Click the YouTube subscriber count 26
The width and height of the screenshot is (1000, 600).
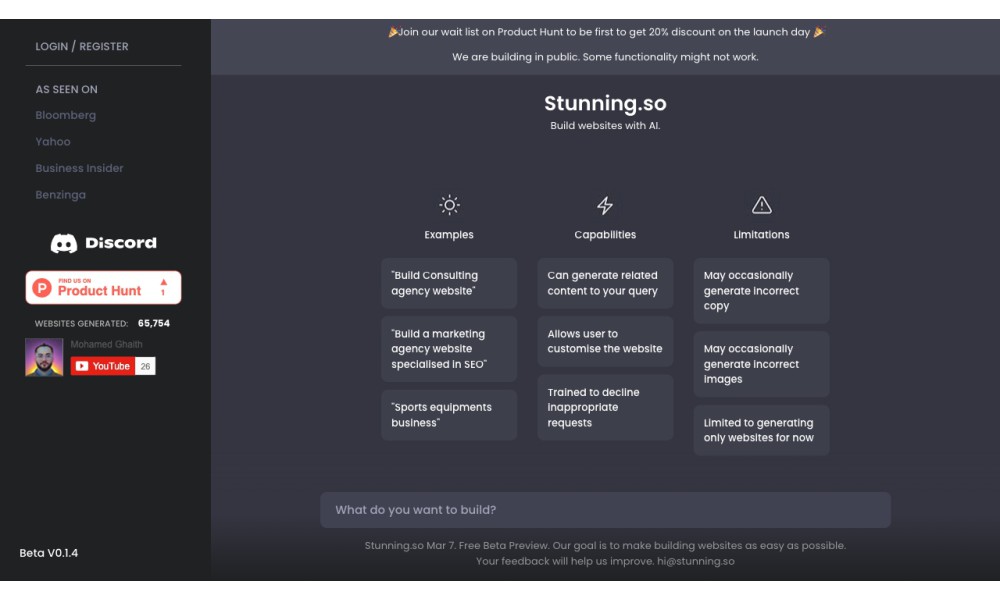click(145, 366)
